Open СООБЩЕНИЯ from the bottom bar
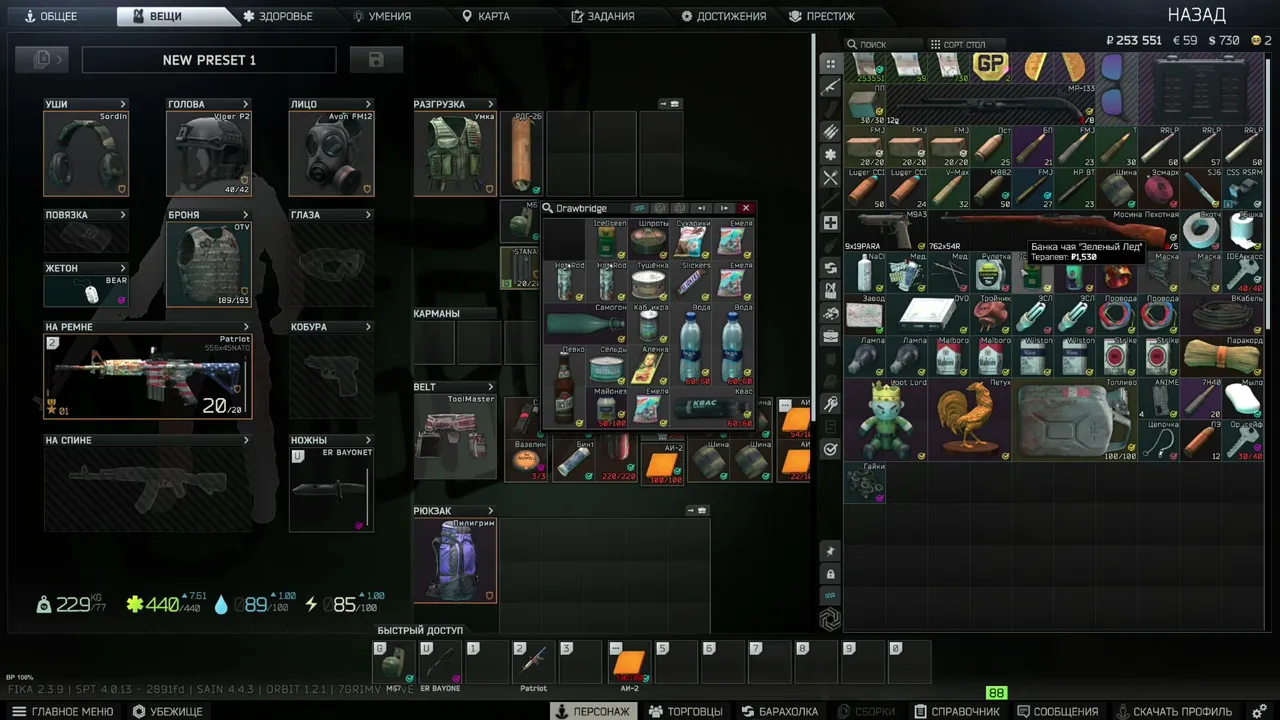1280x720 pixels. coord(1056,711)
